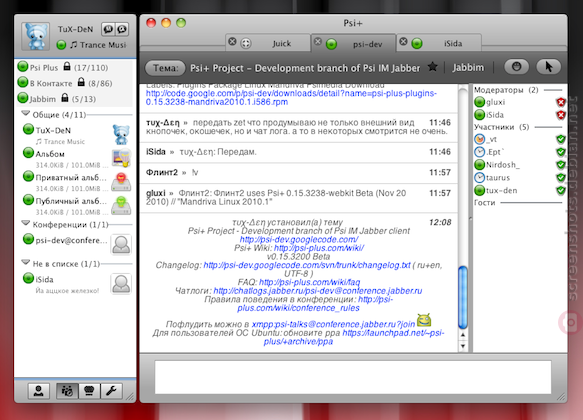Toggle the speech bubble button in bottom toolbar
This screenshot has height=420, width=583.
coord(89,391)
